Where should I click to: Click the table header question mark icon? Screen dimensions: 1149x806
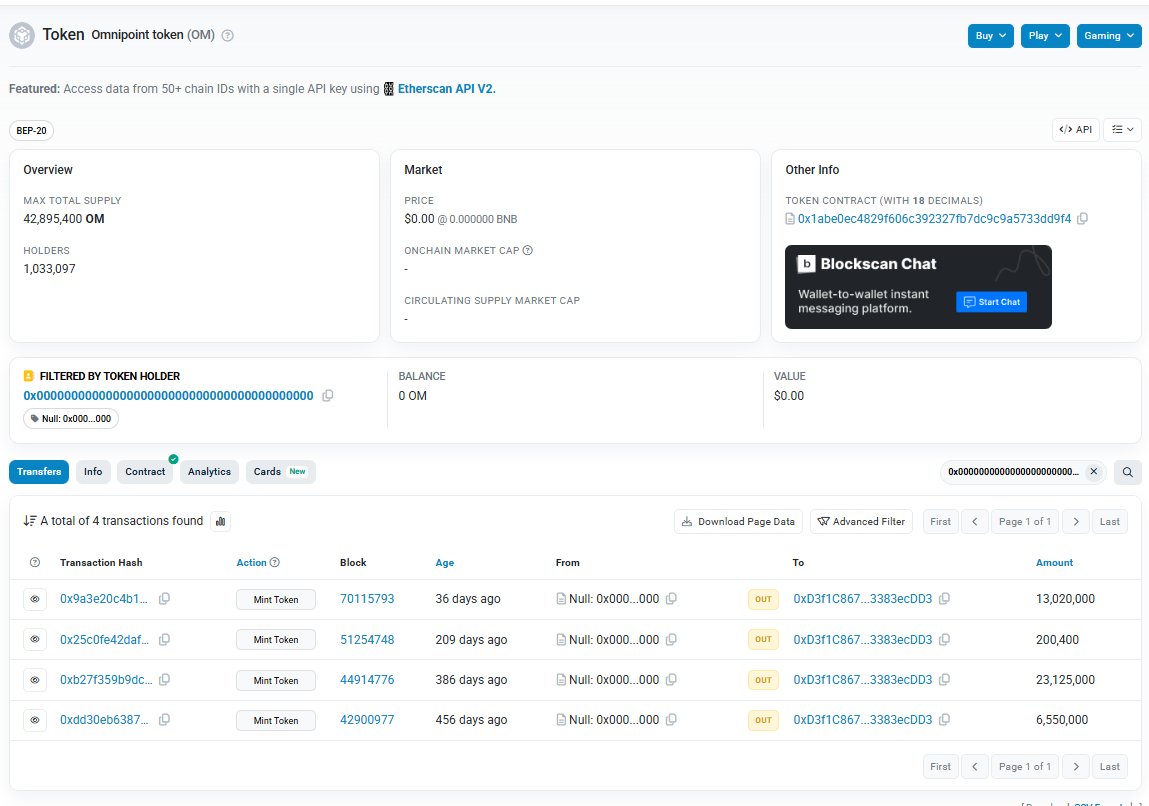click(x=34, y=563)
